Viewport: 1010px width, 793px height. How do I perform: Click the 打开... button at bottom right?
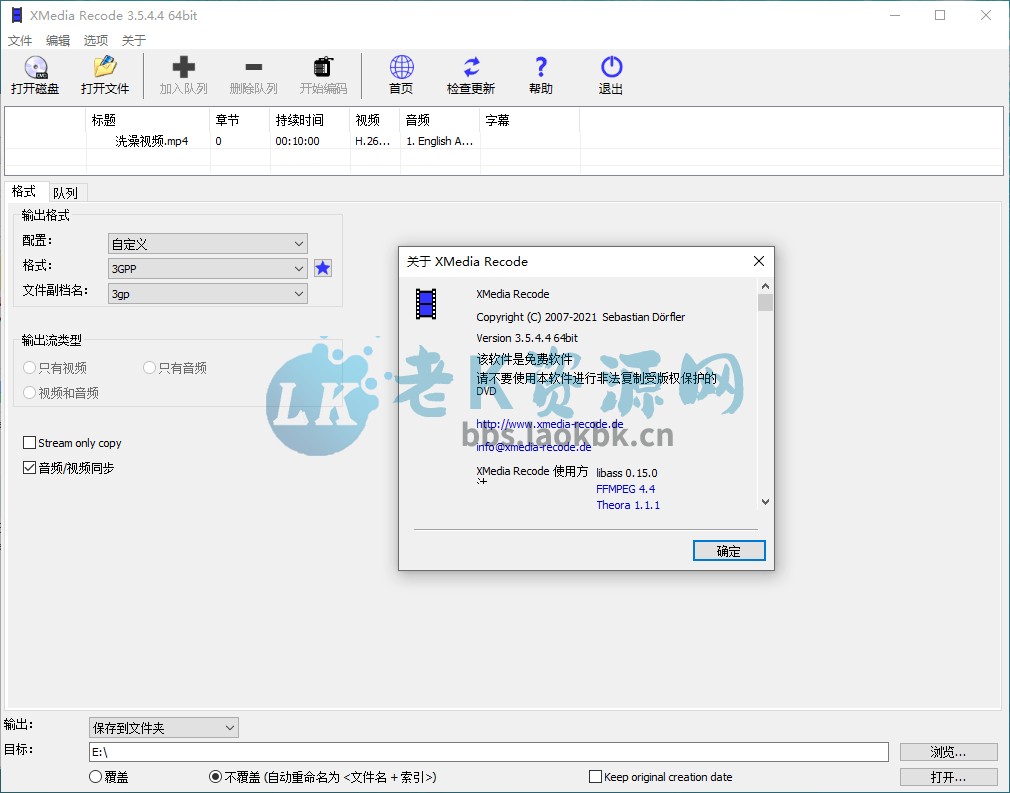pyautogui.click(x=948, y=777)
